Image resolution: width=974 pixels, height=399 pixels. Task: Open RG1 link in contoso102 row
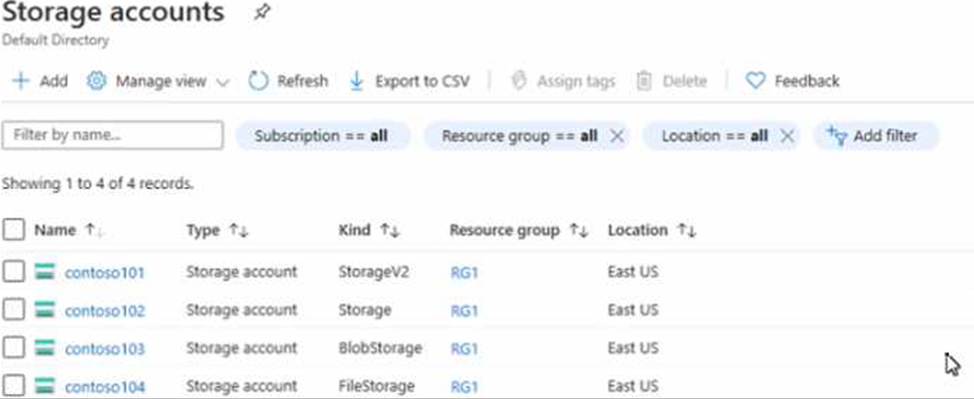click(x=465, y=310)
